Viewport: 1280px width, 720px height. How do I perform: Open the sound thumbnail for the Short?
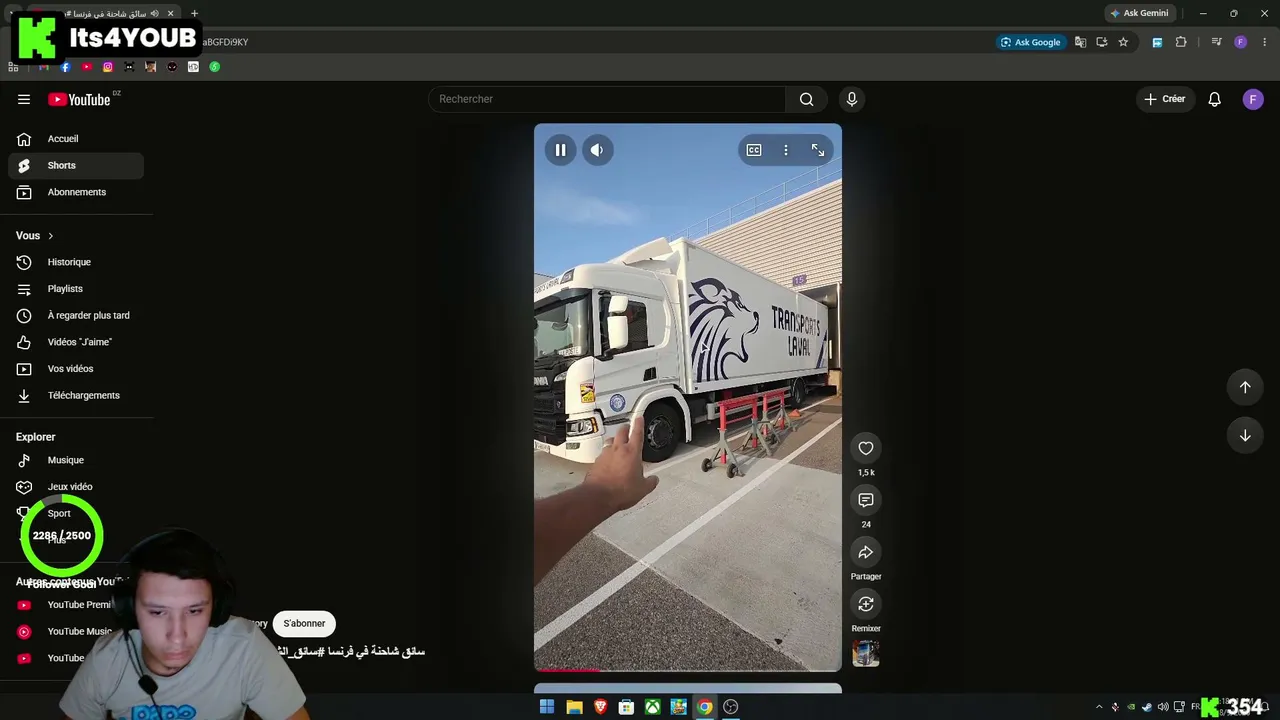[x=866, y=654]
